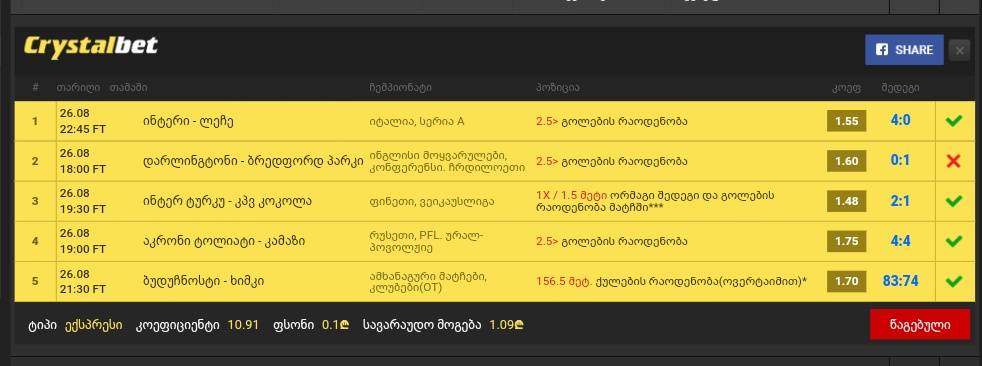Image resolution: width=982 pixels, height=366 pixels.
Task: Click the Crystalbet logo
Action: [x=90, y=47]
